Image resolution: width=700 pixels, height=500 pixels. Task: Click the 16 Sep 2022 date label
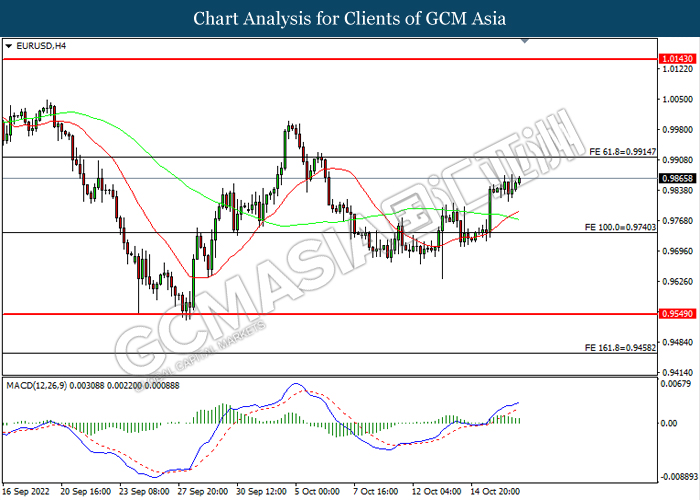click(28, 492)
